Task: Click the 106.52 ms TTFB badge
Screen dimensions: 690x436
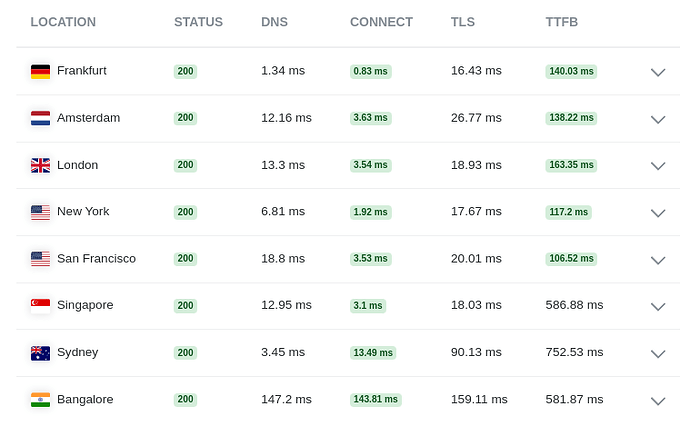Action: click(571, 259)
